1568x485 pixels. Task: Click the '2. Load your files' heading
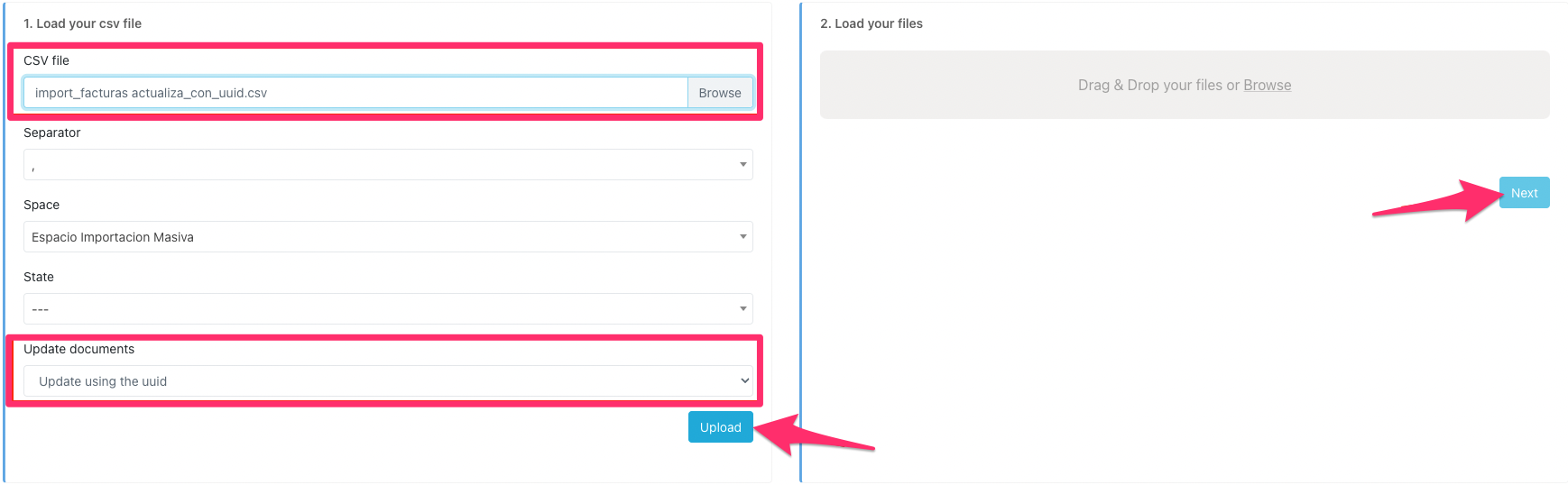[871, 23]
